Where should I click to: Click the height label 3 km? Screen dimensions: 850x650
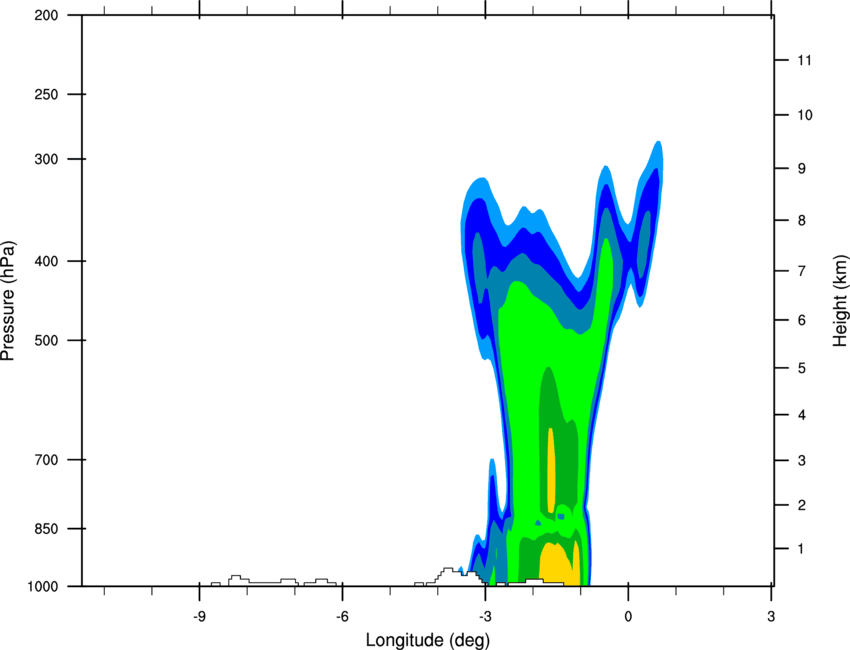pyautogui.click(x=802, y=461)
